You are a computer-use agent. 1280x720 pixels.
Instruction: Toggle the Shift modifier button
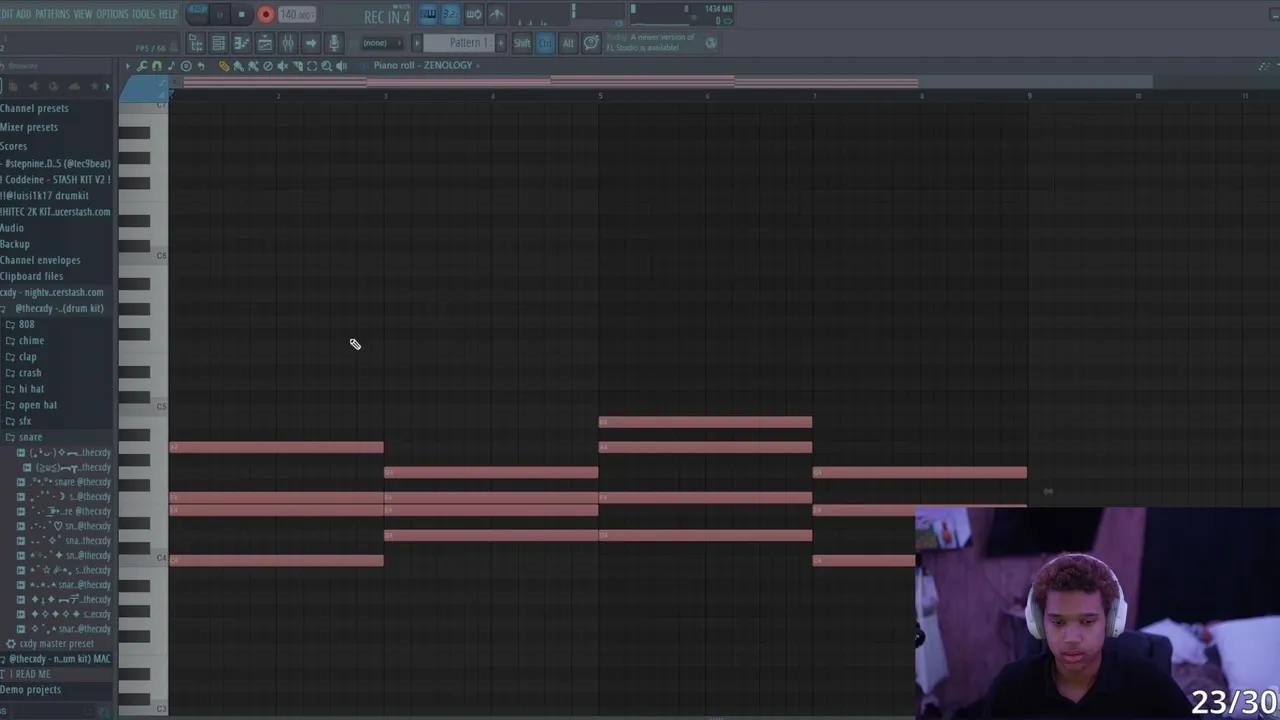pyautogui.click(x=522, y=43)
